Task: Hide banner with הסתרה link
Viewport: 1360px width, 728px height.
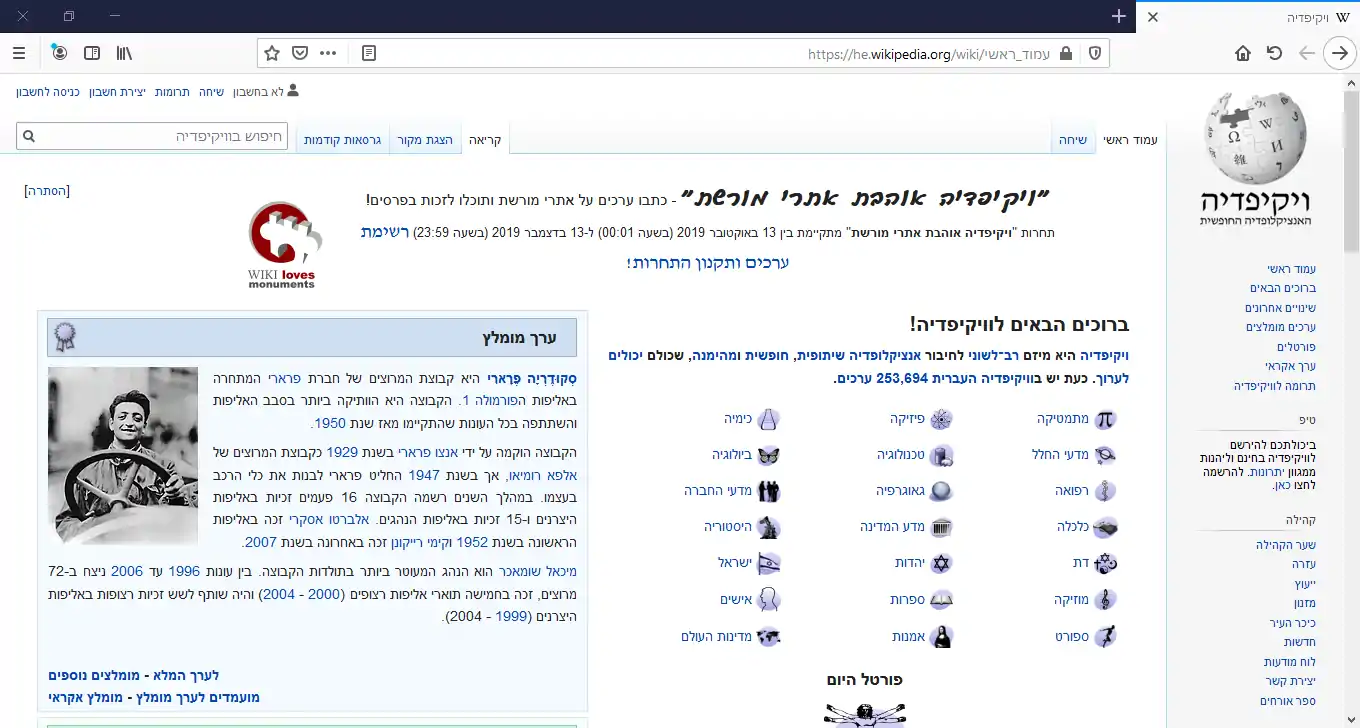Action: (x=48, y=191)
